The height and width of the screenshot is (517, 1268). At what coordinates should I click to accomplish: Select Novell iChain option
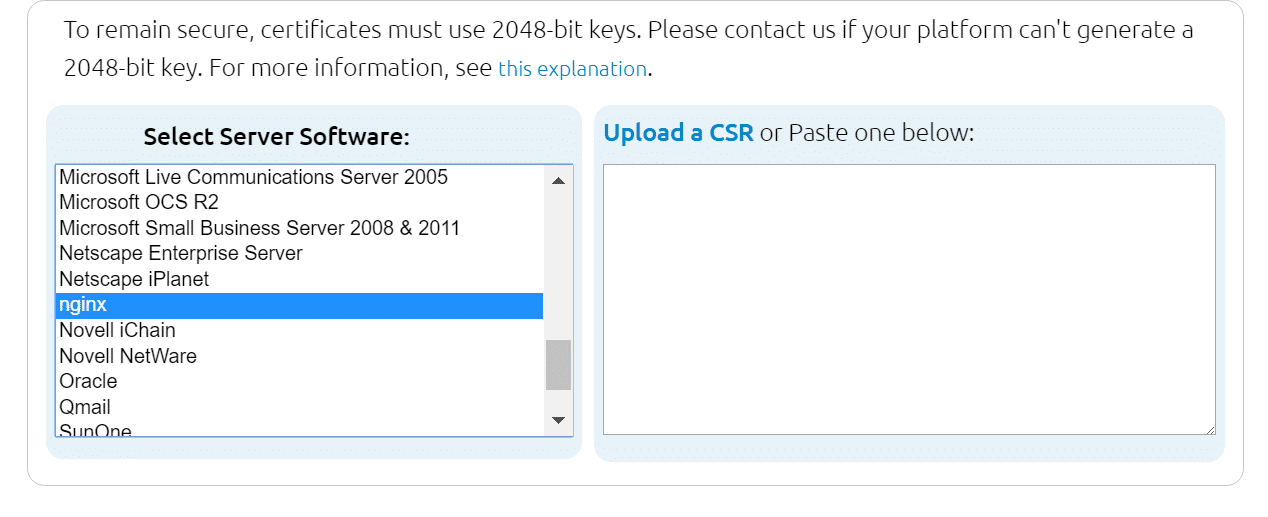(x=117, y=330)
